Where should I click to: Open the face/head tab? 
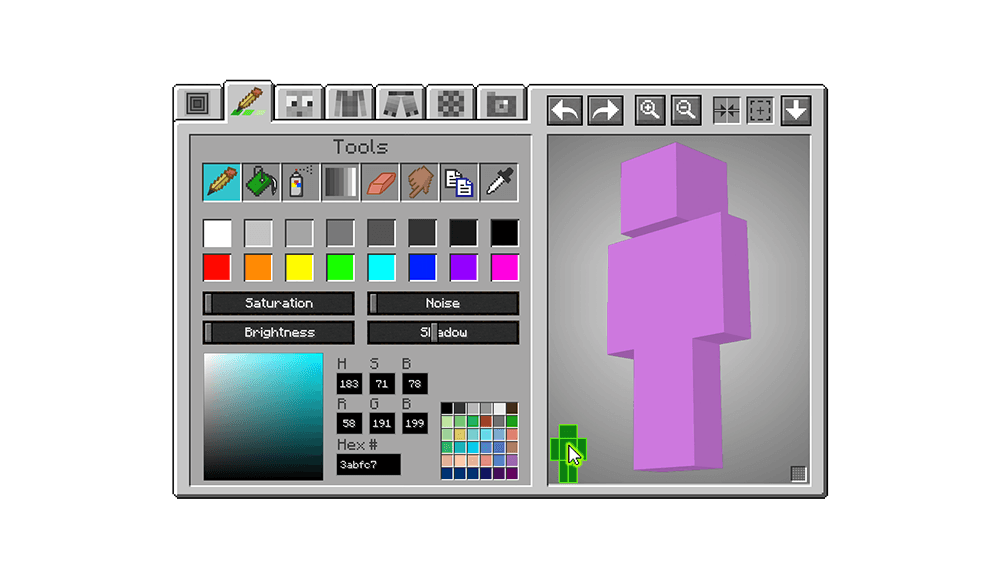(300, 103)
